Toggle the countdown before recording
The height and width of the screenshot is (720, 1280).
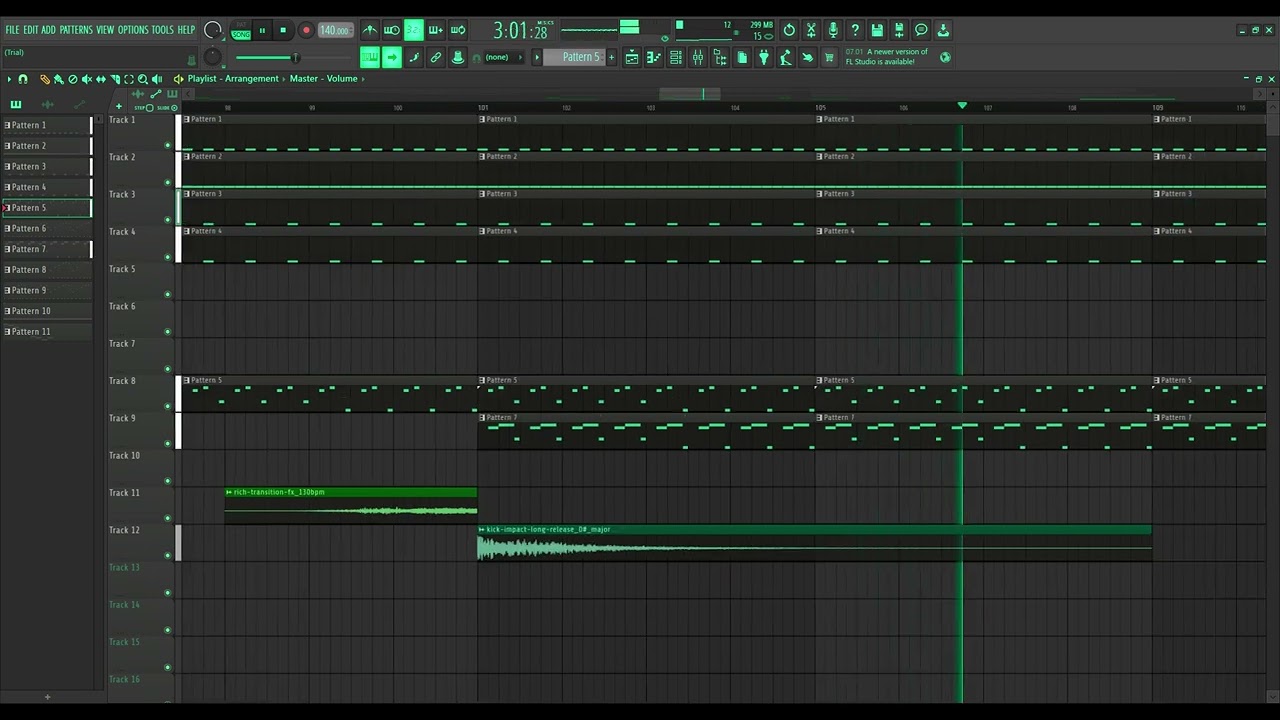414,30
